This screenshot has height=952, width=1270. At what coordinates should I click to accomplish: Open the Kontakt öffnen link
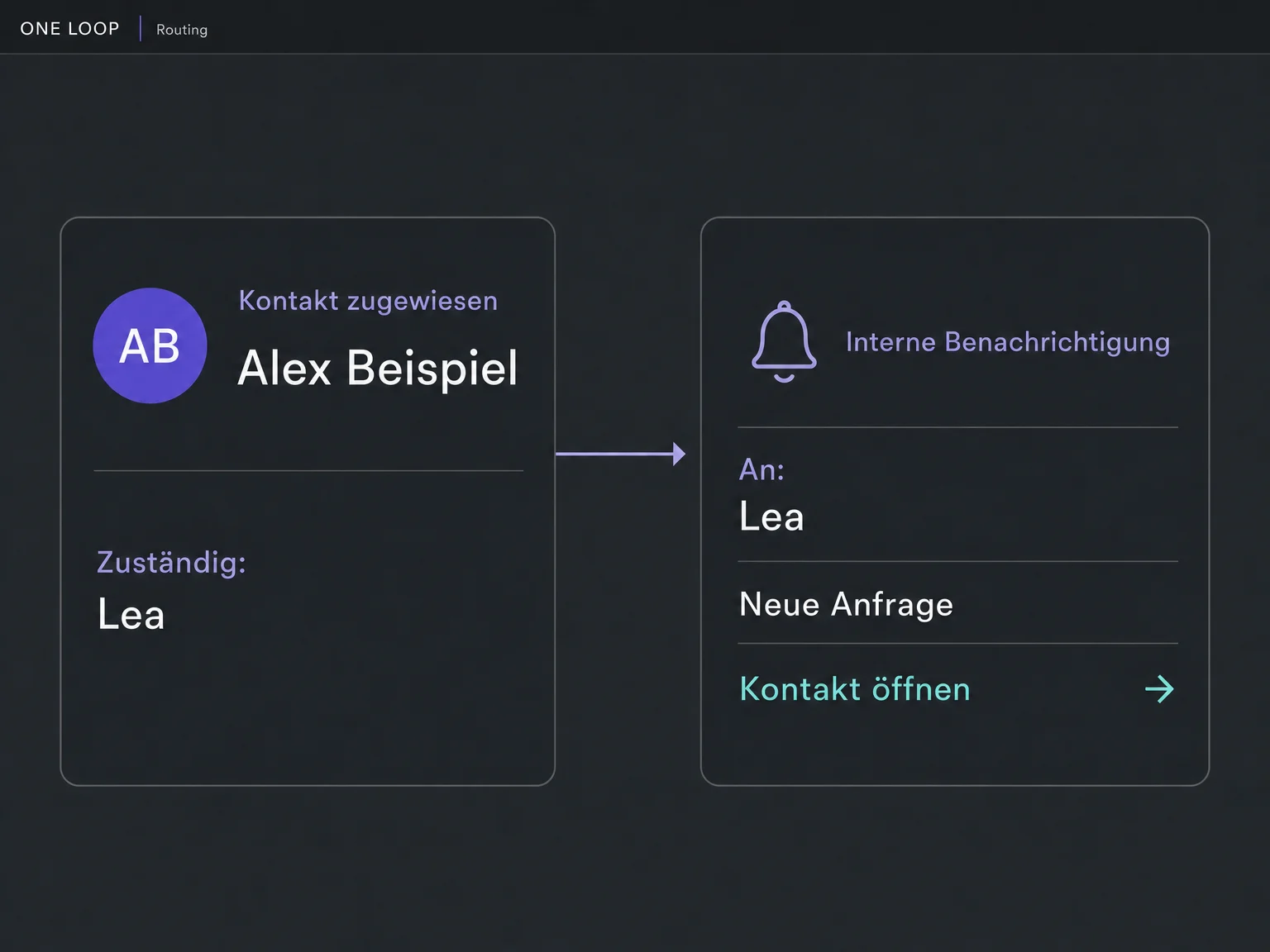pos(855,689)
